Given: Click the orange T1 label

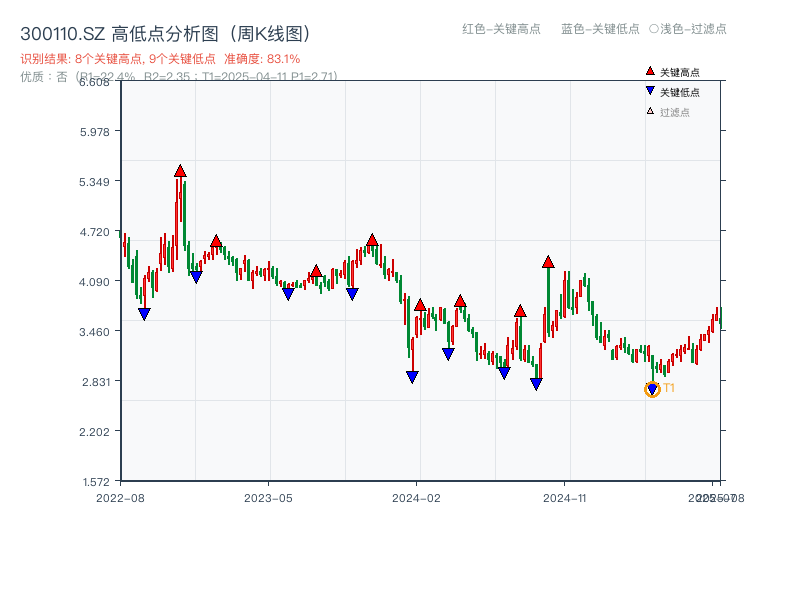Looking at the screenshot, I should pos(669,388).
